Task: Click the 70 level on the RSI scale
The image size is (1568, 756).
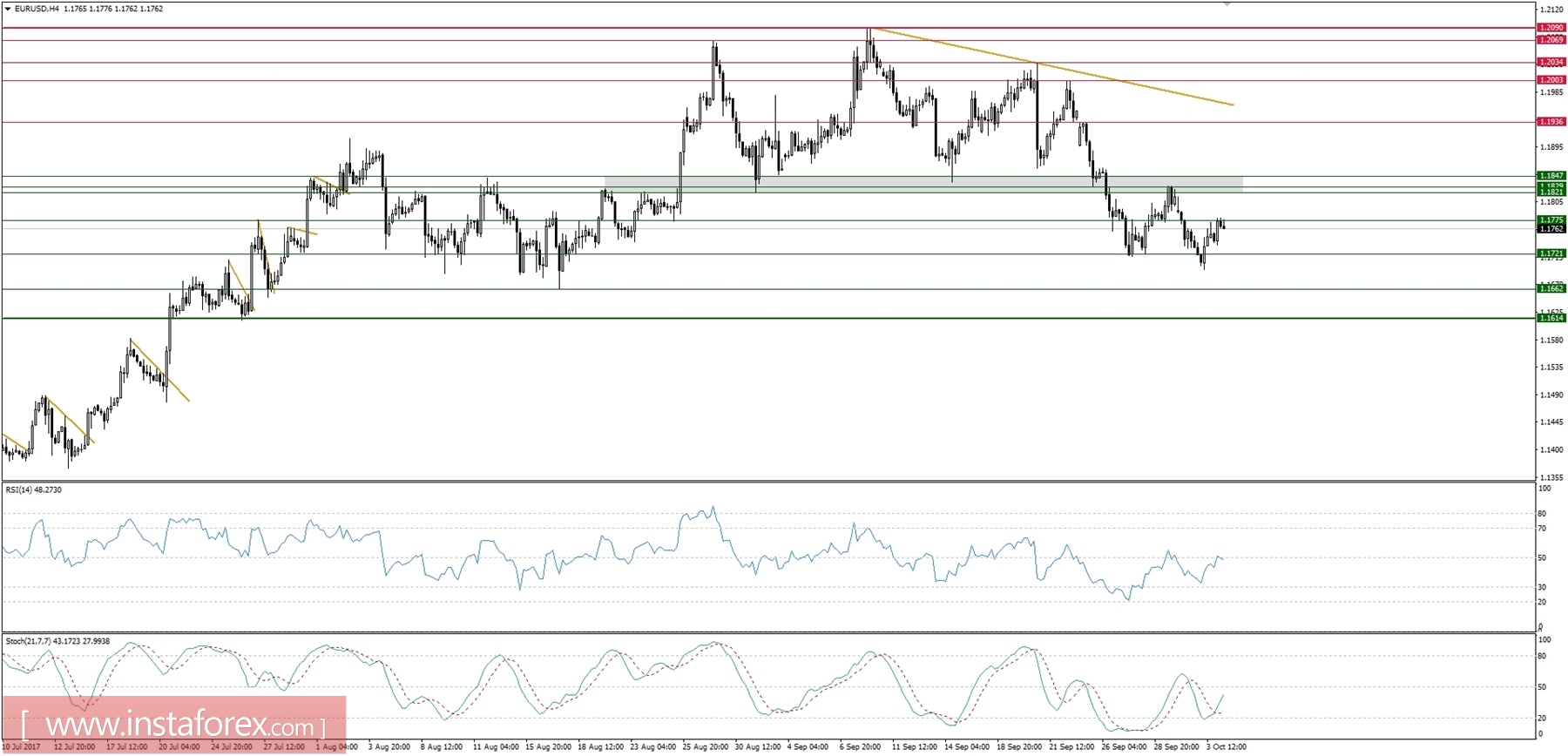Action: click(x=1543, y=529)
